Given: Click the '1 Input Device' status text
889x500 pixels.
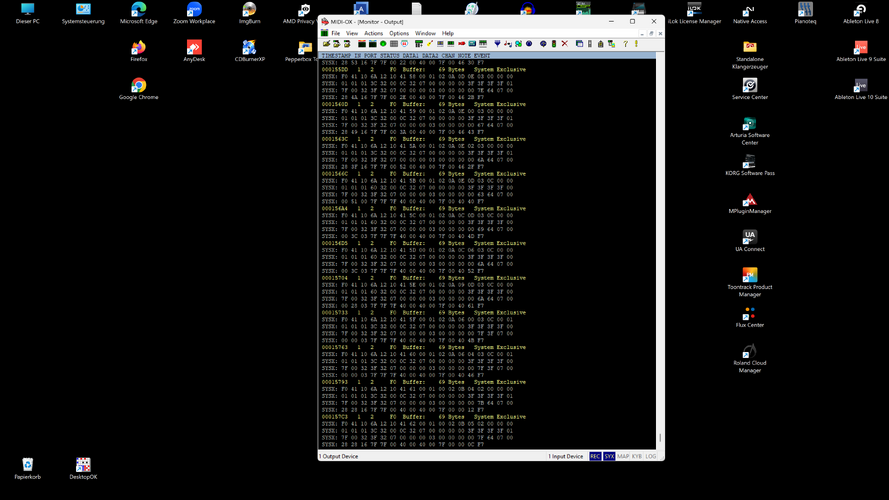Looking at the screenshot, I should pyautogui.click(x=566, y=456).
